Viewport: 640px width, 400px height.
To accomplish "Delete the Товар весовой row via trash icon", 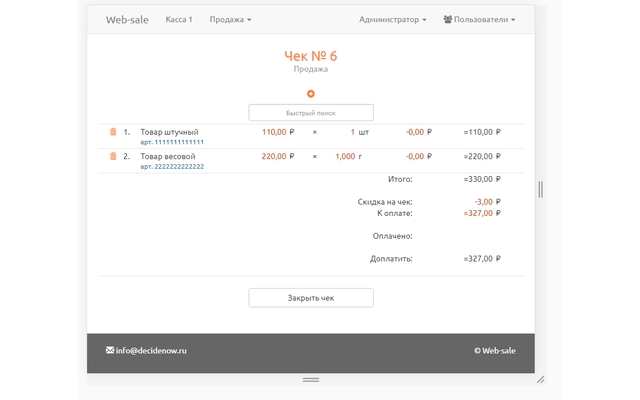I will coord(113,156).
